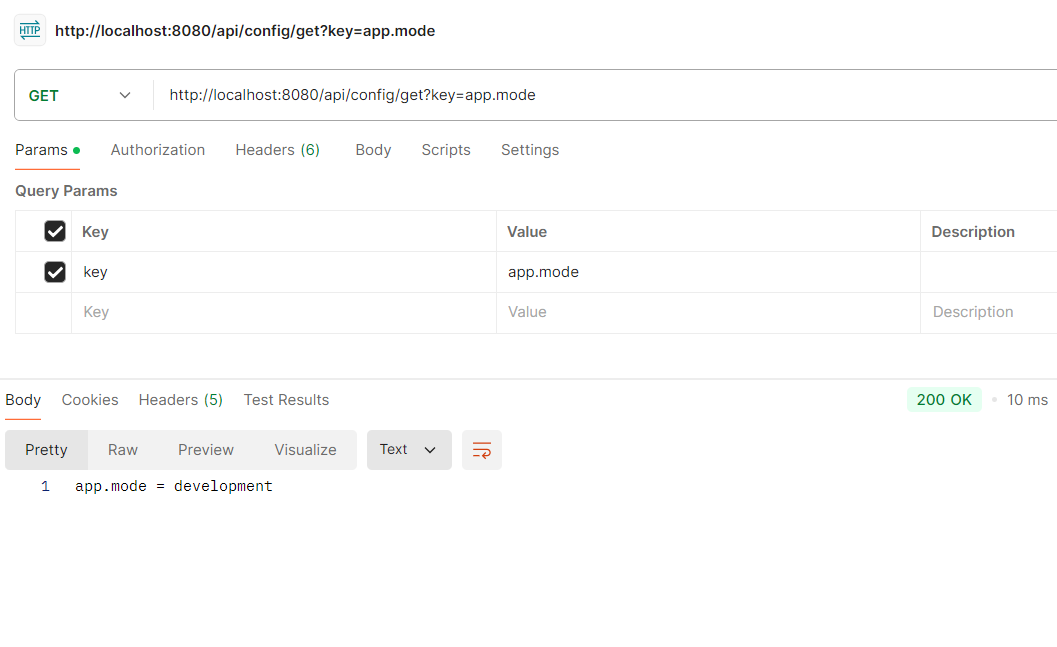Switch response view to Preview
The image size is (1057, 647).
pos(206,450)
